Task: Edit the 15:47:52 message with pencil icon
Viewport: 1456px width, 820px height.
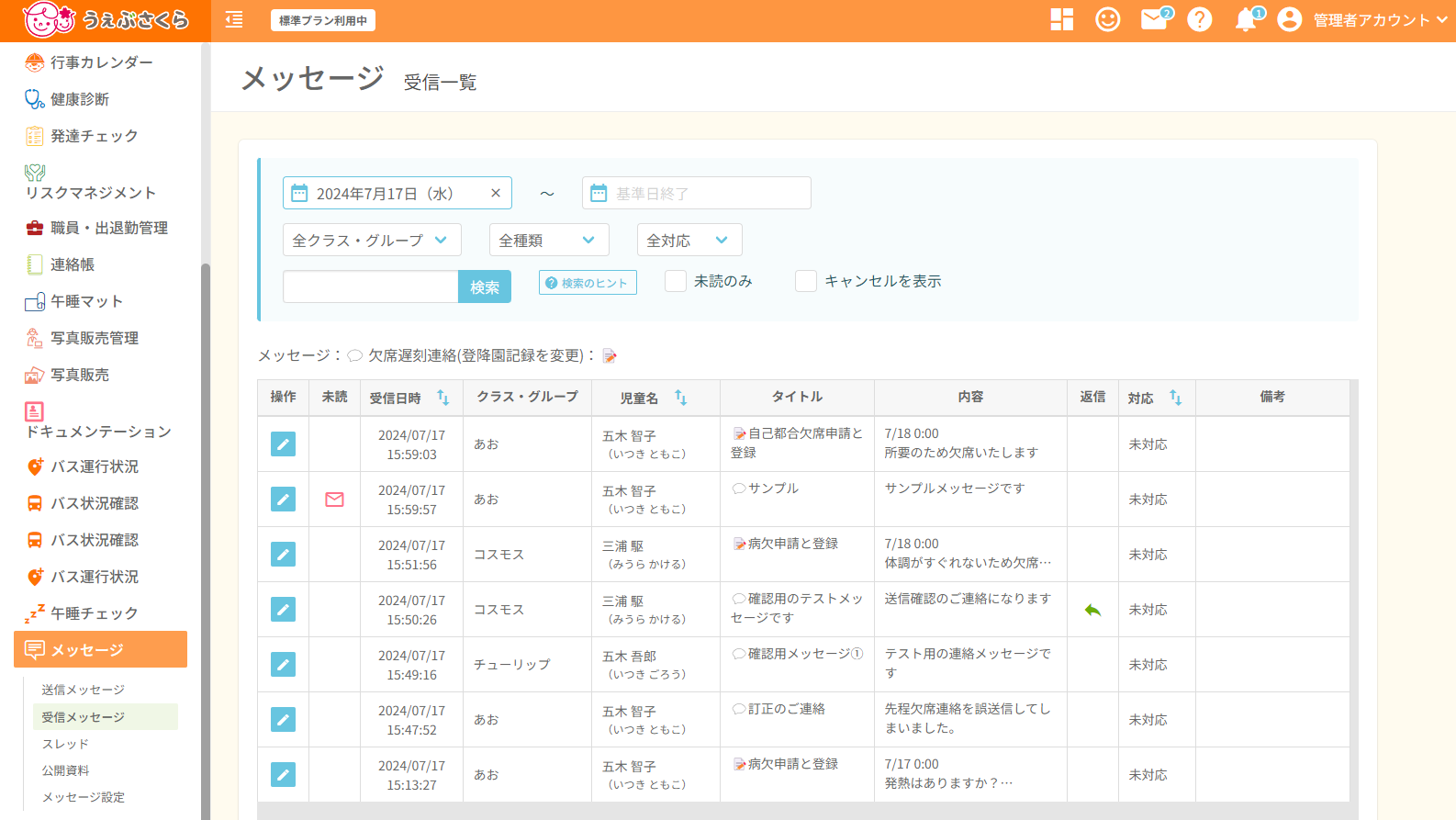Action: pos(283,719)
